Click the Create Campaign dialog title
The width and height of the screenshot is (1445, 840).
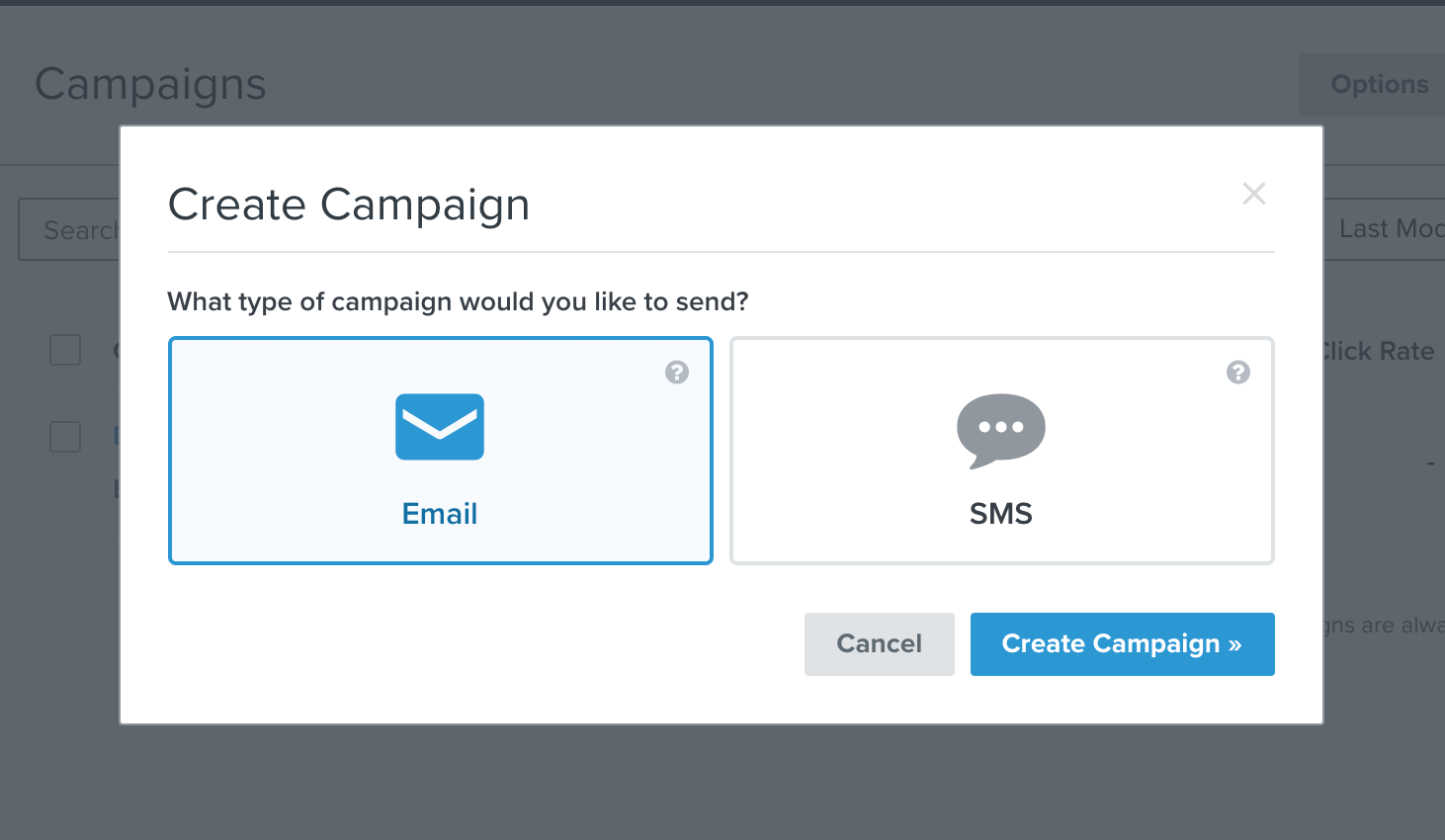click(x=349, y=205)
